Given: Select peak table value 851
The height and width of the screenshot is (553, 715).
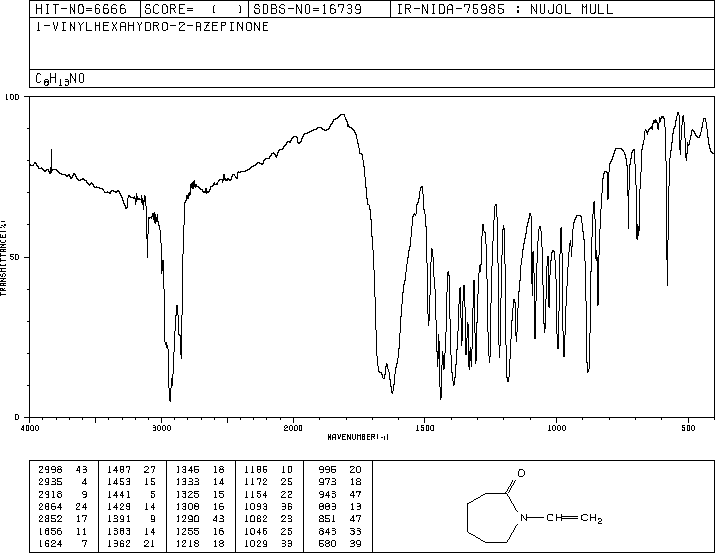Looking at the screenshot, I should 327,519.
